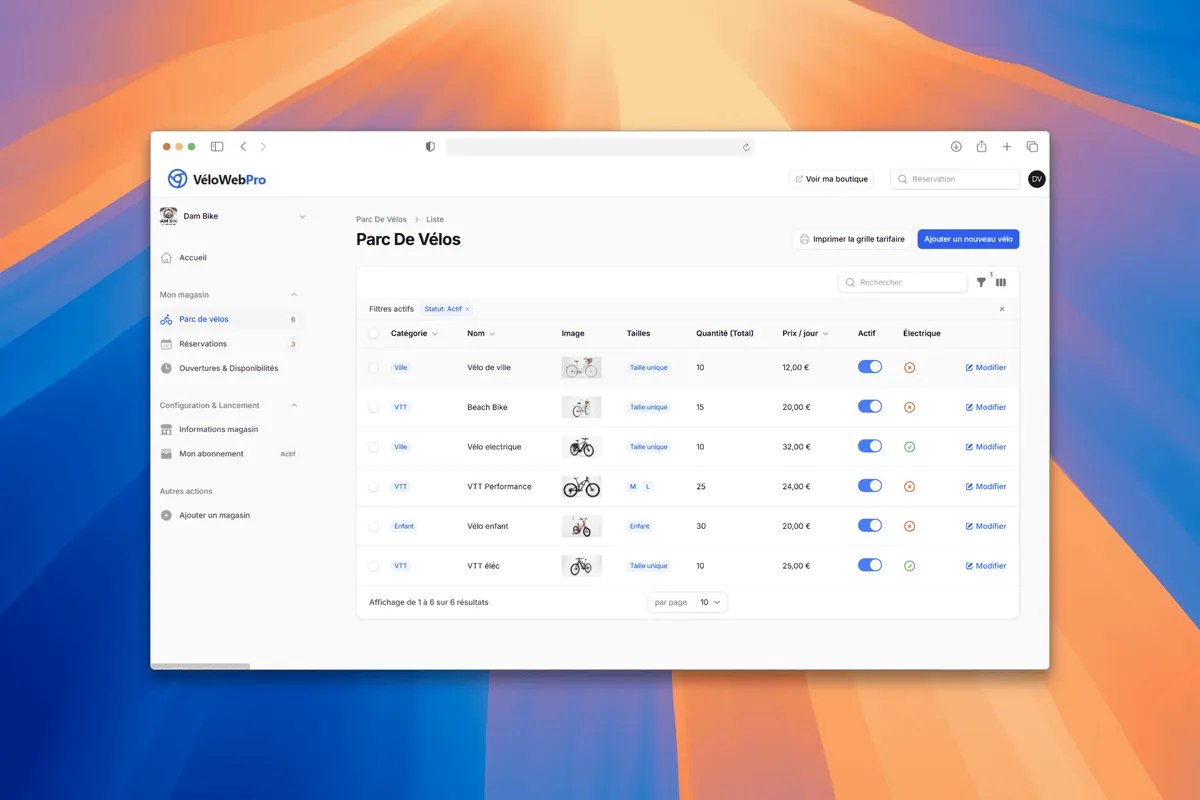Click Parc De Vélos in the breadcrumb
This screenshot has height=800, width=1200.
coord(381,219)
